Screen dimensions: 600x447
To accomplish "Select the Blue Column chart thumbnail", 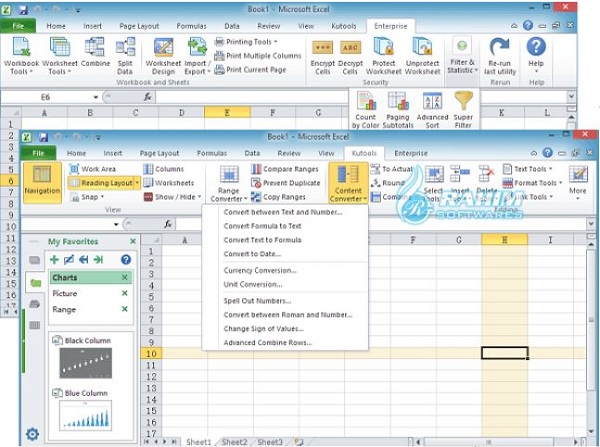I will tap(86, 415).
